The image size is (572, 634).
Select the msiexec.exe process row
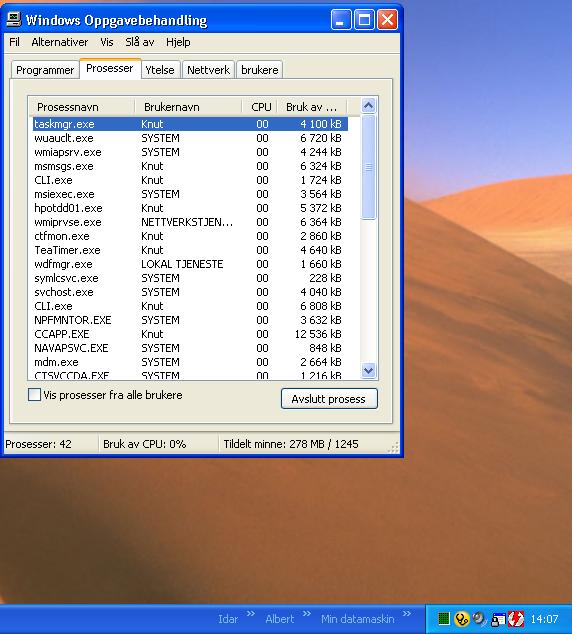190,194
